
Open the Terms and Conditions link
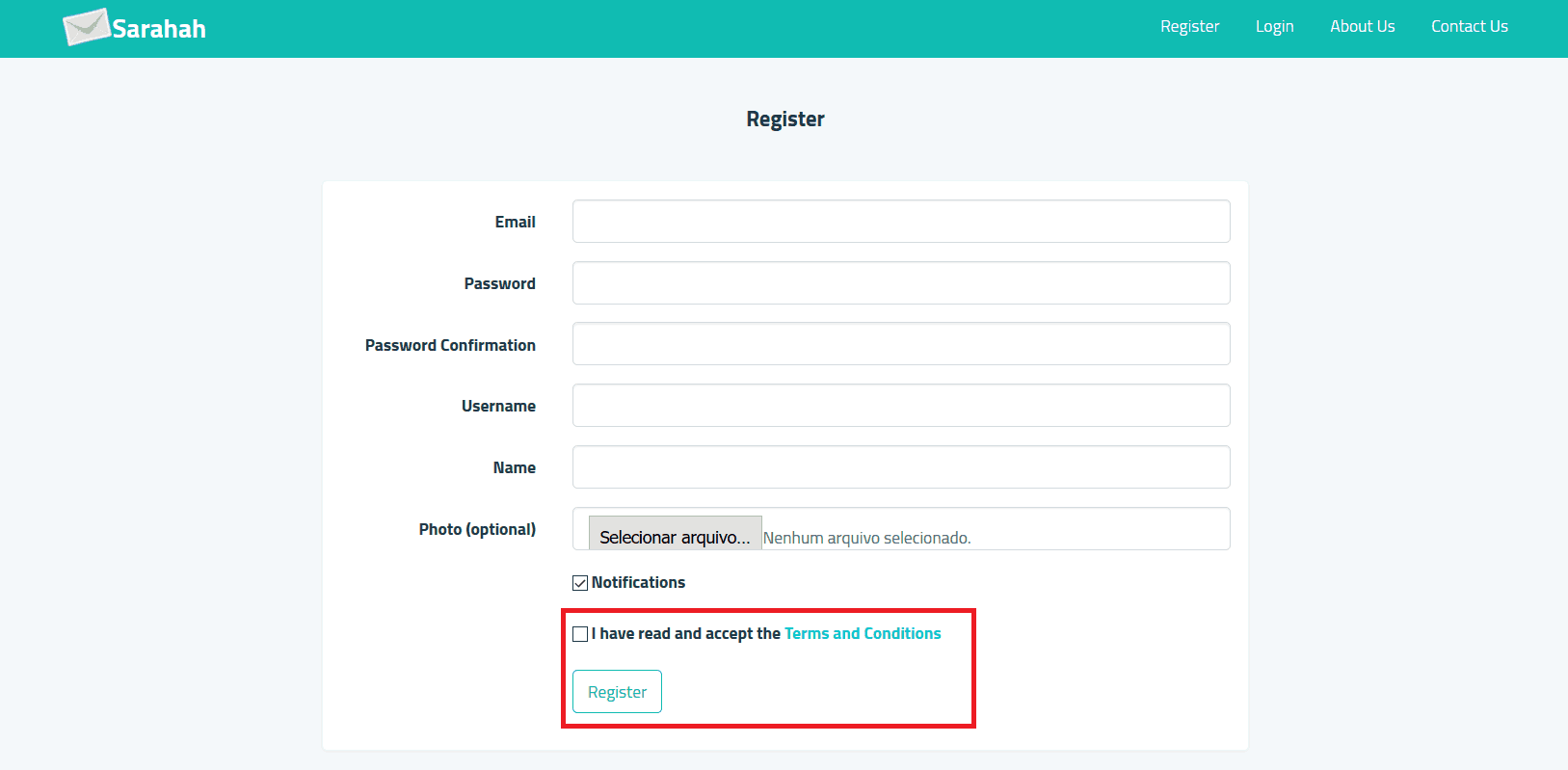click(x=863, y=634)
